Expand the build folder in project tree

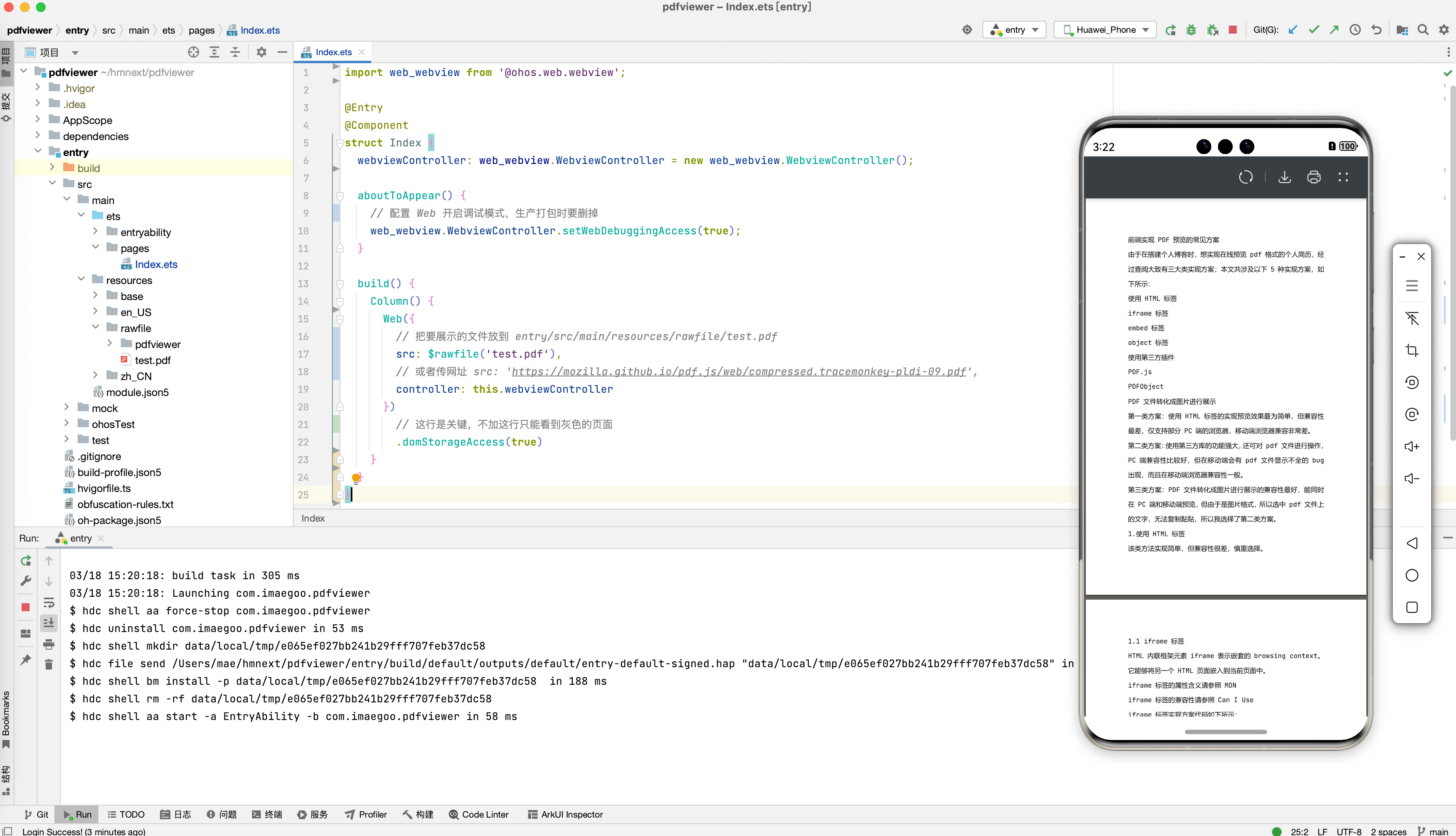pyautogui.click(x=52, y=168)
